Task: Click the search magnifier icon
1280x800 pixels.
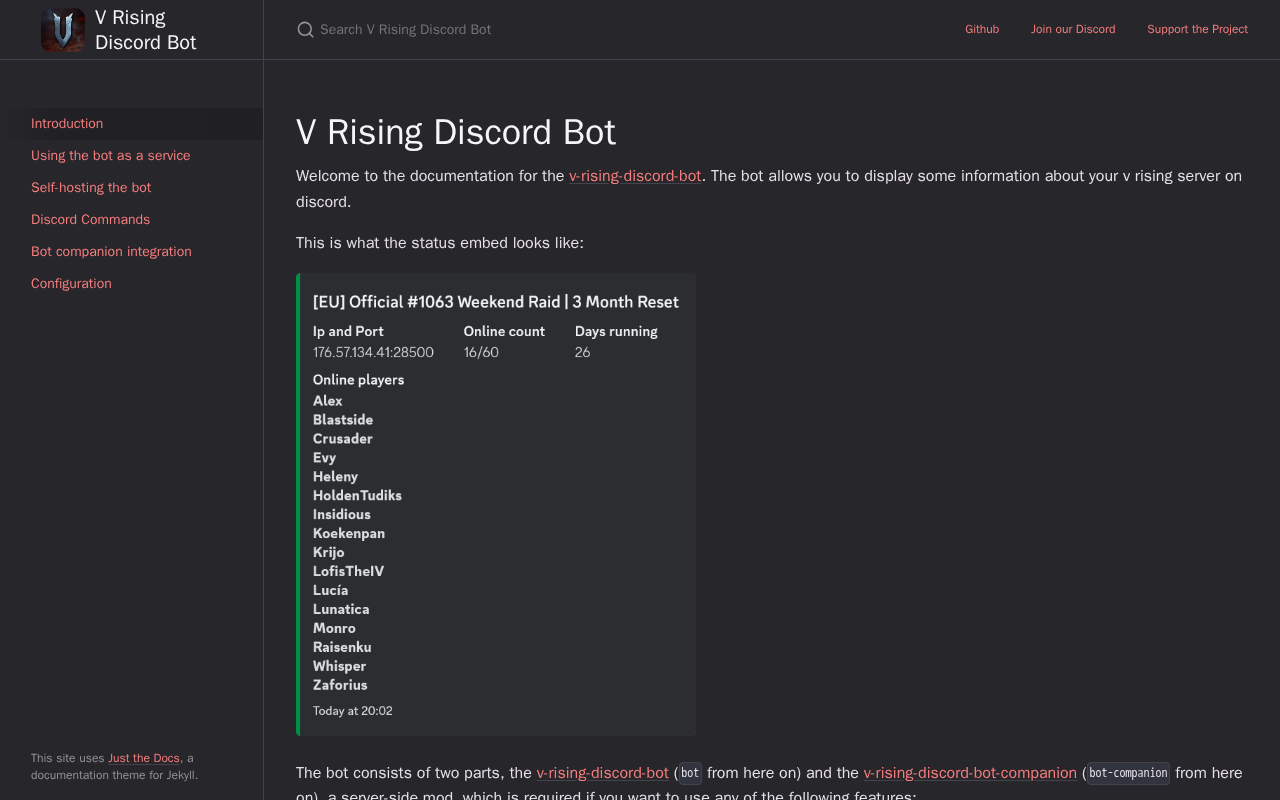Action: click(305, 30)
